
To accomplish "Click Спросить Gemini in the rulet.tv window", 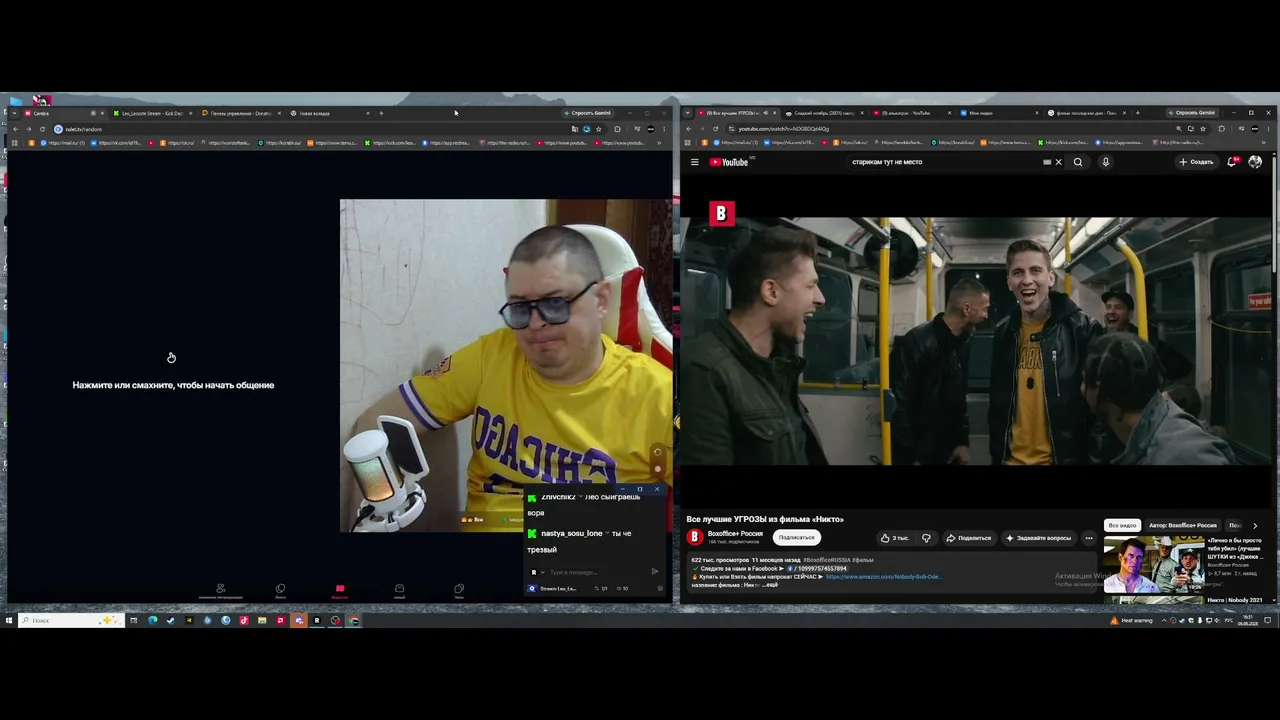I will [x=587, y=113].
